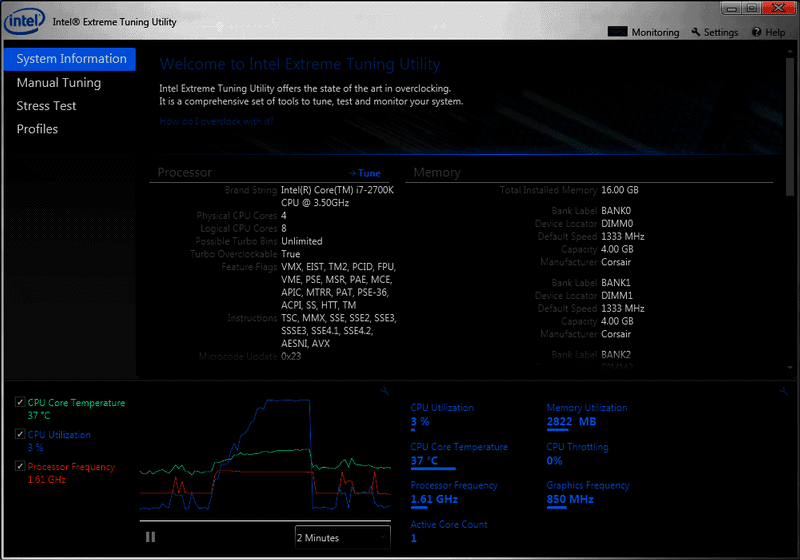Toggle CPU Utilization graph checkbox
The width and height of the screenshot is (800, 560).
pos(20,434)
